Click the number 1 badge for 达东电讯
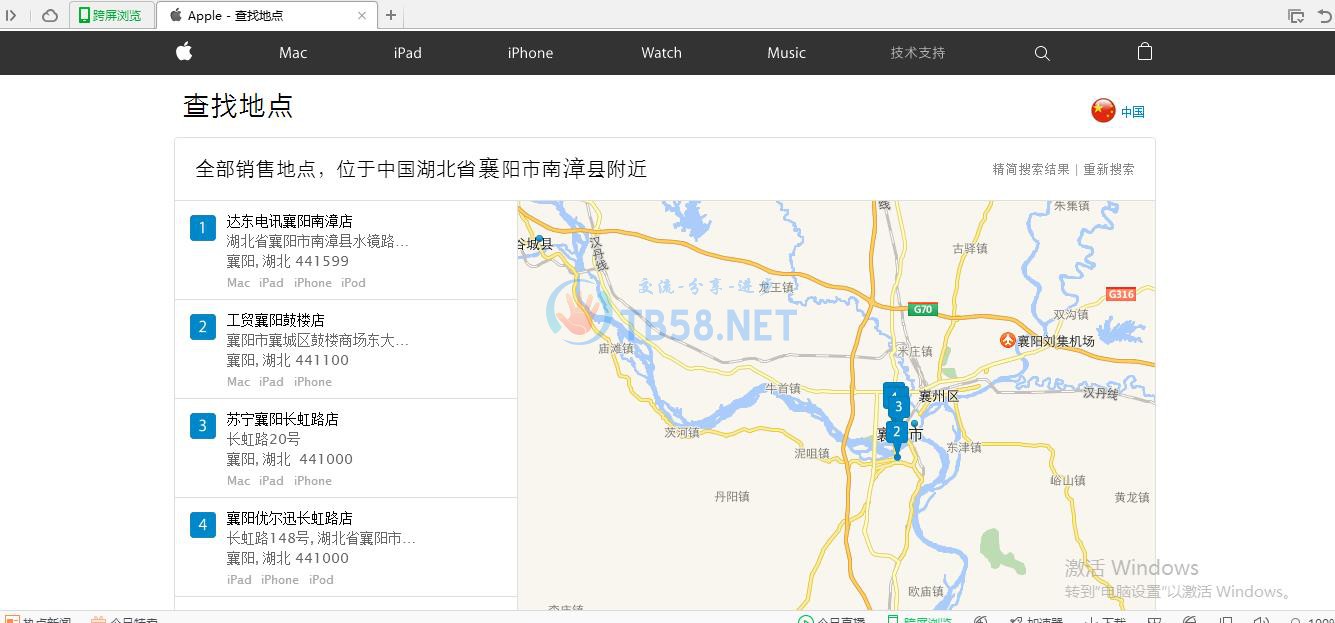1335x623 pixels. pos(202,228)
